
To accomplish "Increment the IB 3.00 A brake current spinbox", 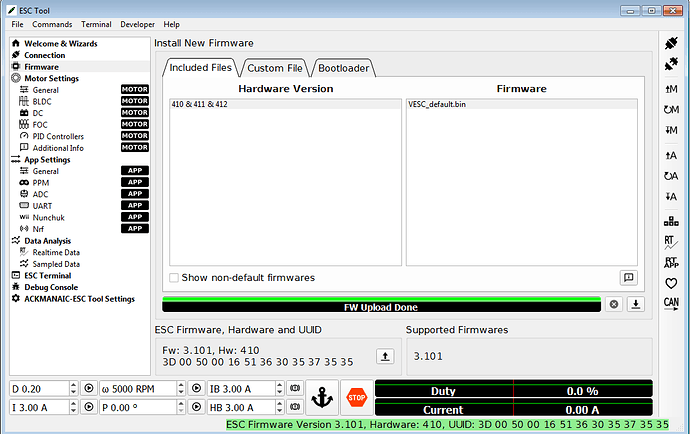I will click(x=279, y=384).
